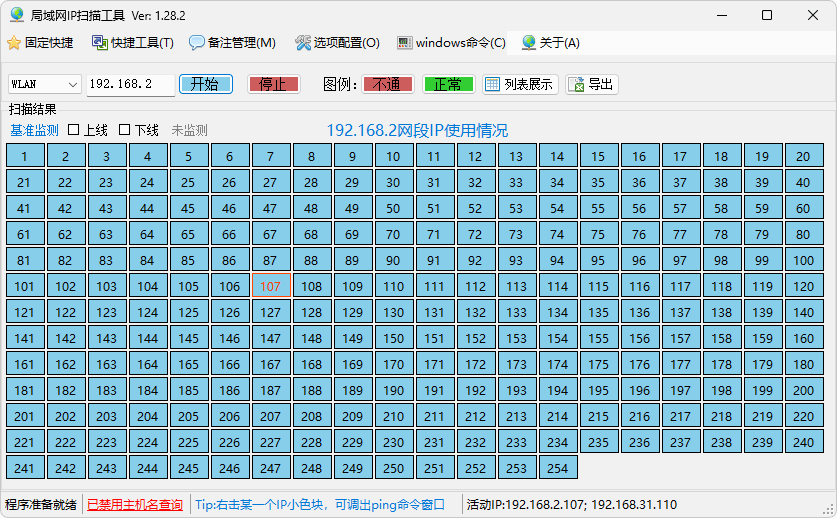The height and width of the screenshot is (518, 837).
Task: Click the 已禁用主机名查询 status link
Action: (135, 505)
